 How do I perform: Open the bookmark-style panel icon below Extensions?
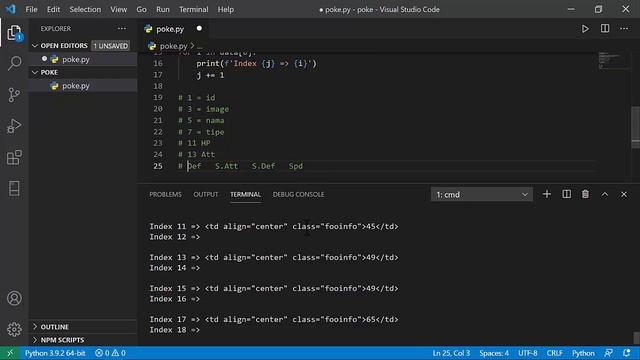point(14,188)
